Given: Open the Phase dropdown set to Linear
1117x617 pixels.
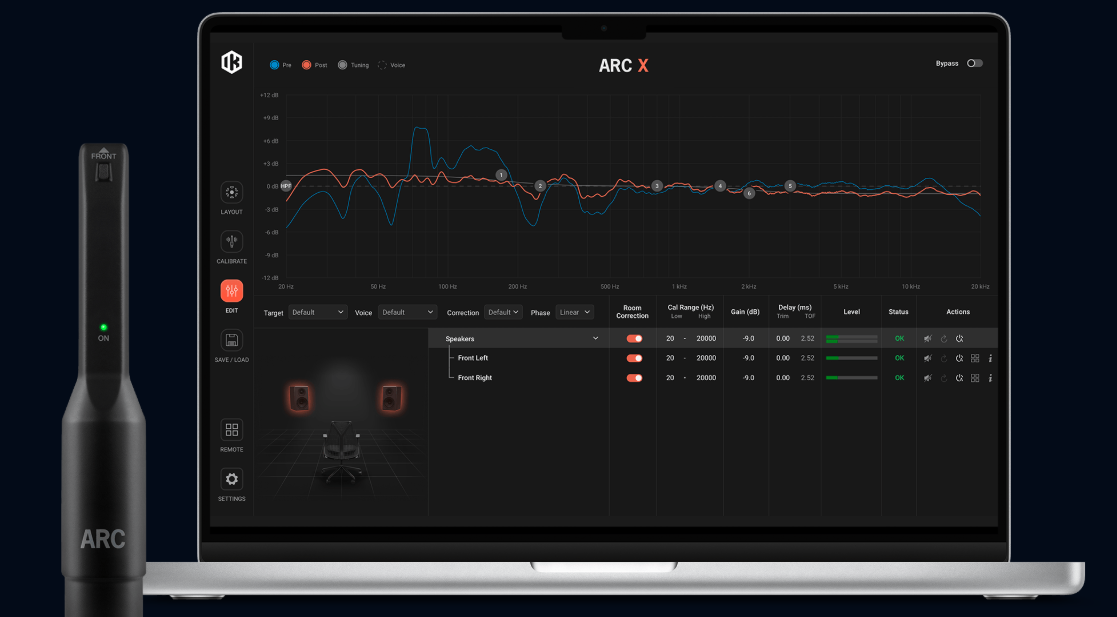Looking at the screenshot, I should [574, 313].
